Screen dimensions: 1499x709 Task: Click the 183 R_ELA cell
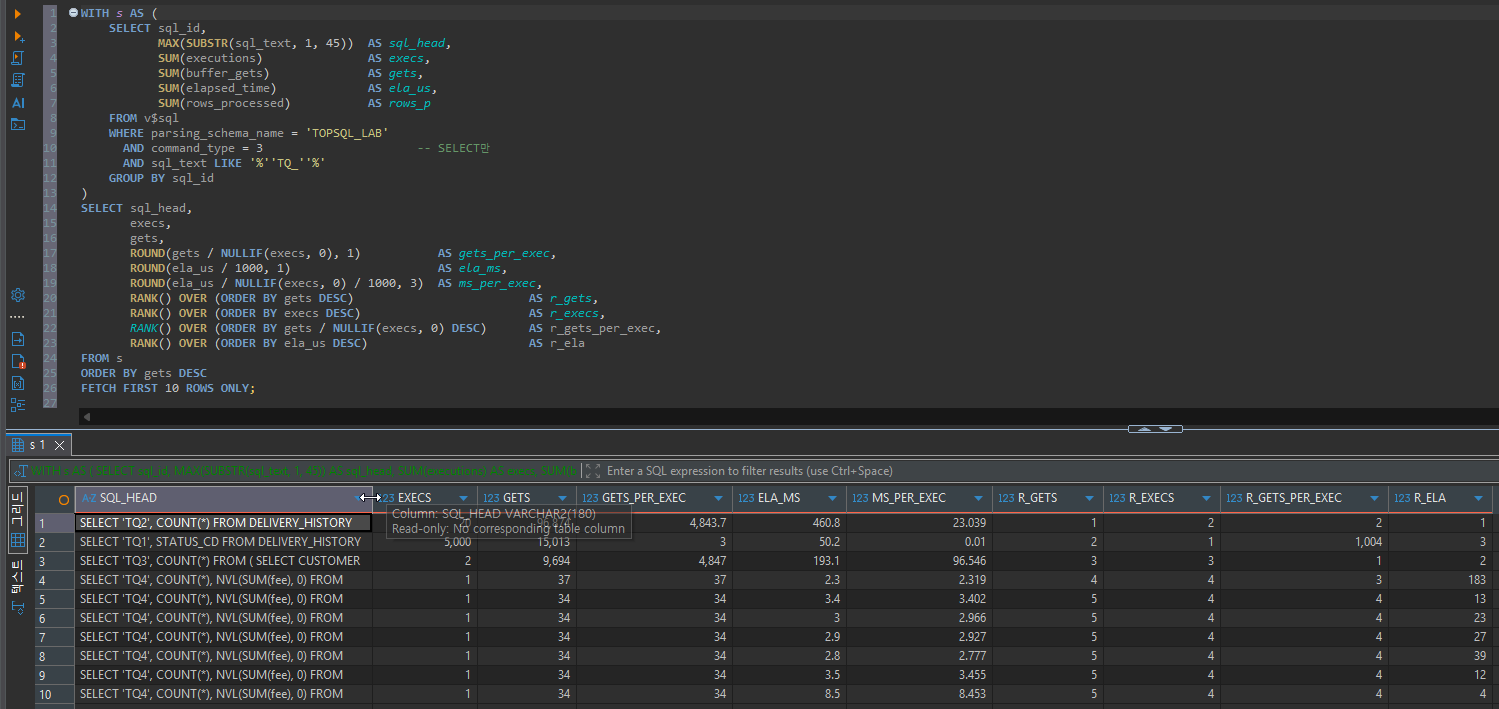[x=1440, y=580]
